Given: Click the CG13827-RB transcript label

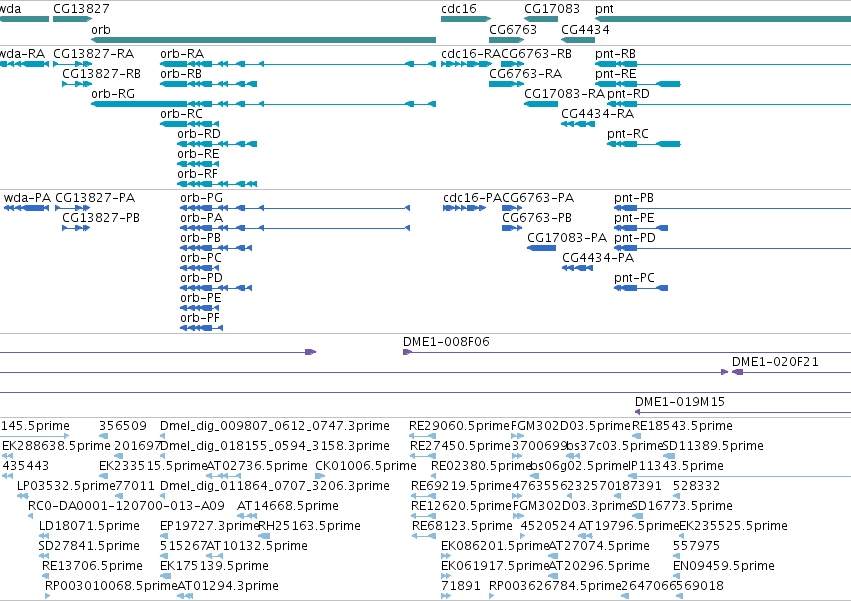Looking at the screenshot, I should click(x=101, y=74).
